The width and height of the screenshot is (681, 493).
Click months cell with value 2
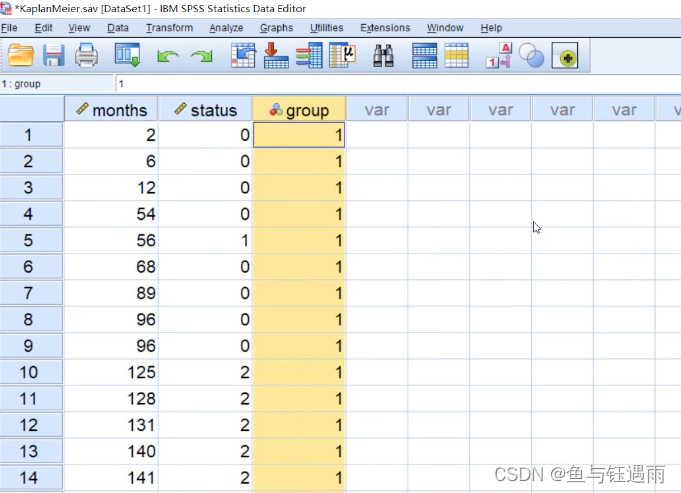(x=111, y=135)
